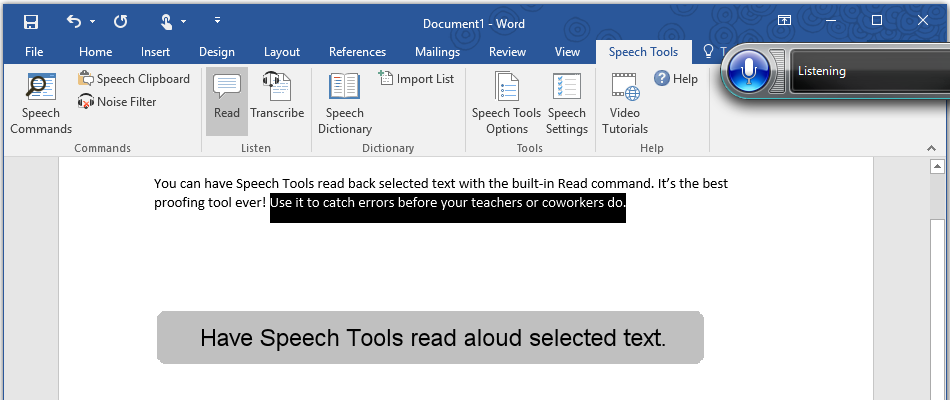Switch to the Review tab

(507, 52)
